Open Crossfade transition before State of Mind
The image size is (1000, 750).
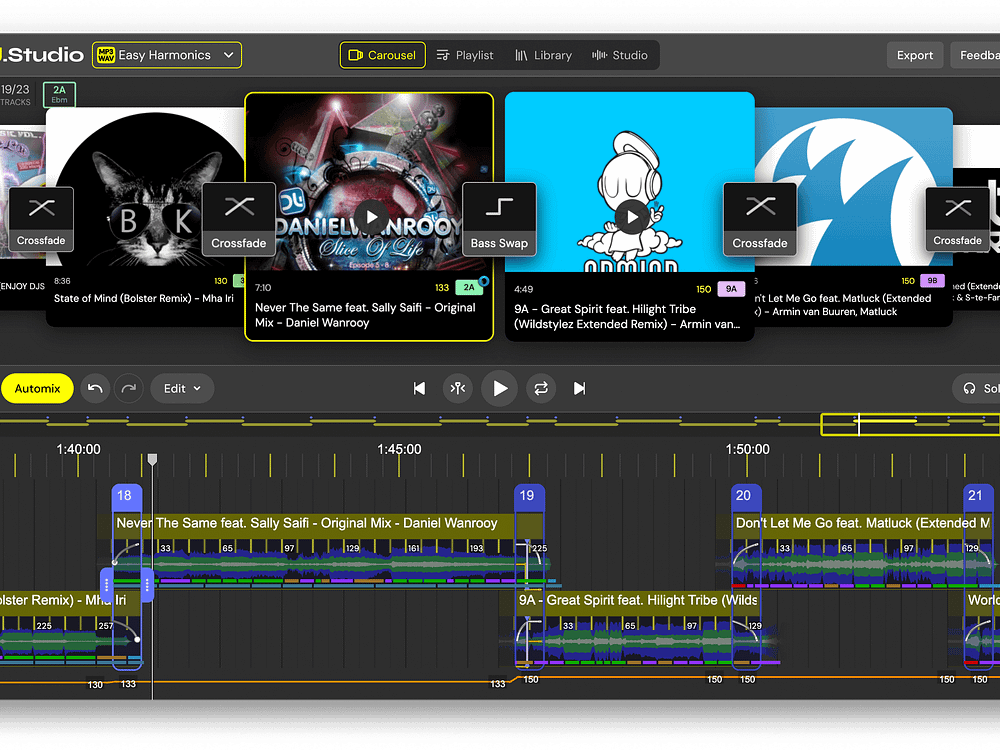41,219
